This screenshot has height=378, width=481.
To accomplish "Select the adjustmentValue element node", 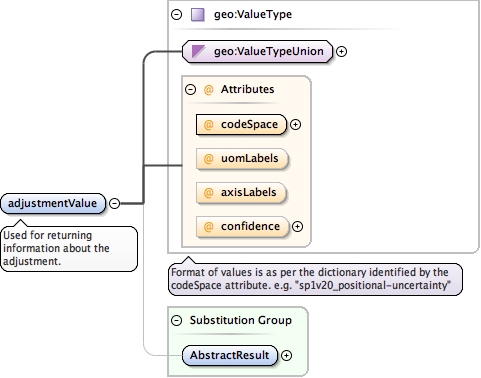I will tap(53, 203).
